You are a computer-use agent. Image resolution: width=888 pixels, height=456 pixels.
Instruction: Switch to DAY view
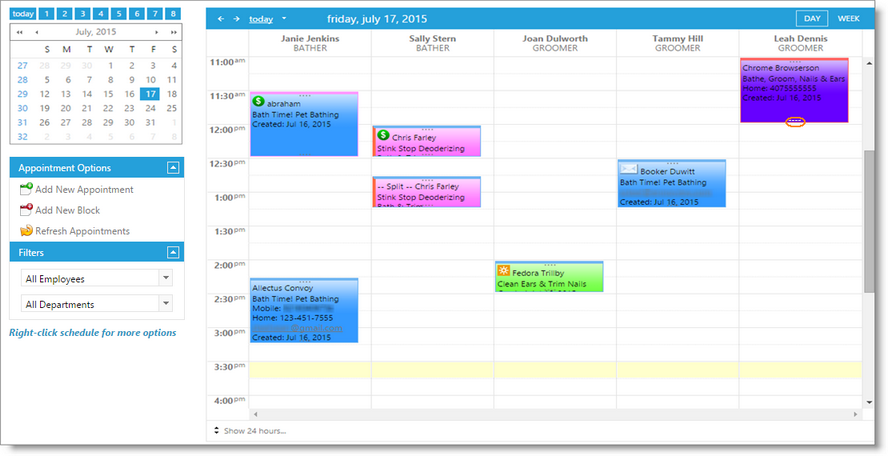812,19
